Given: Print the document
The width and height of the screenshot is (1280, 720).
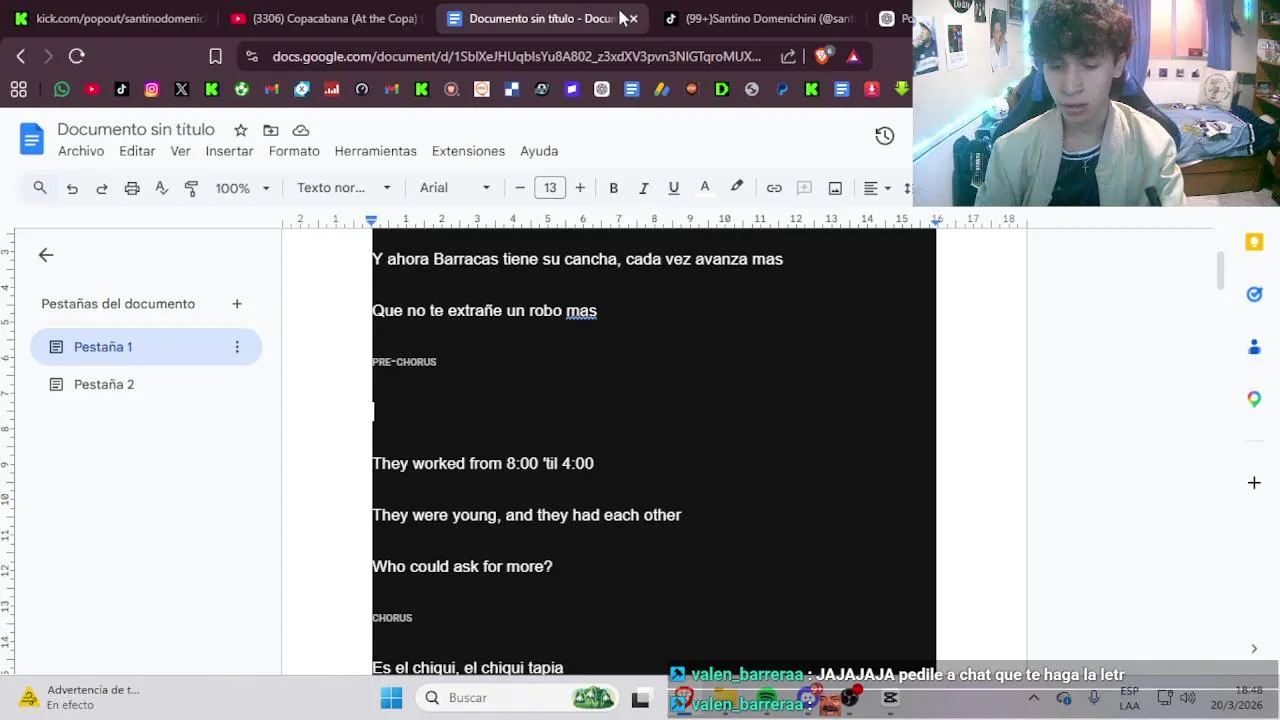Looking at the screenshot, I should (x=132, y=188).
